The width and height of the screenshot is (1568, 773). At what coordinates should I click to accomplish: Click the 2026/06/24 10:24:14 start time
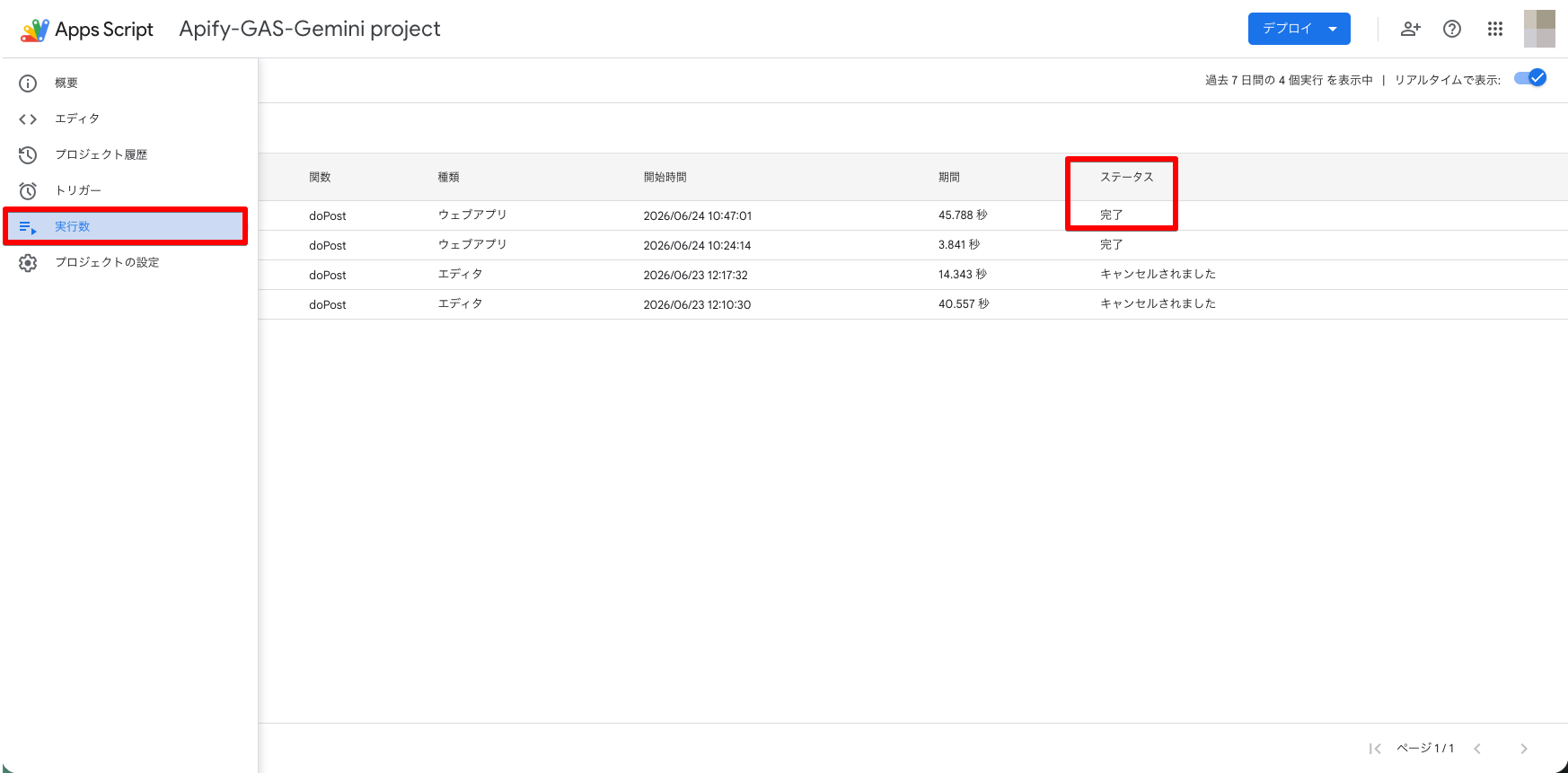697,245
